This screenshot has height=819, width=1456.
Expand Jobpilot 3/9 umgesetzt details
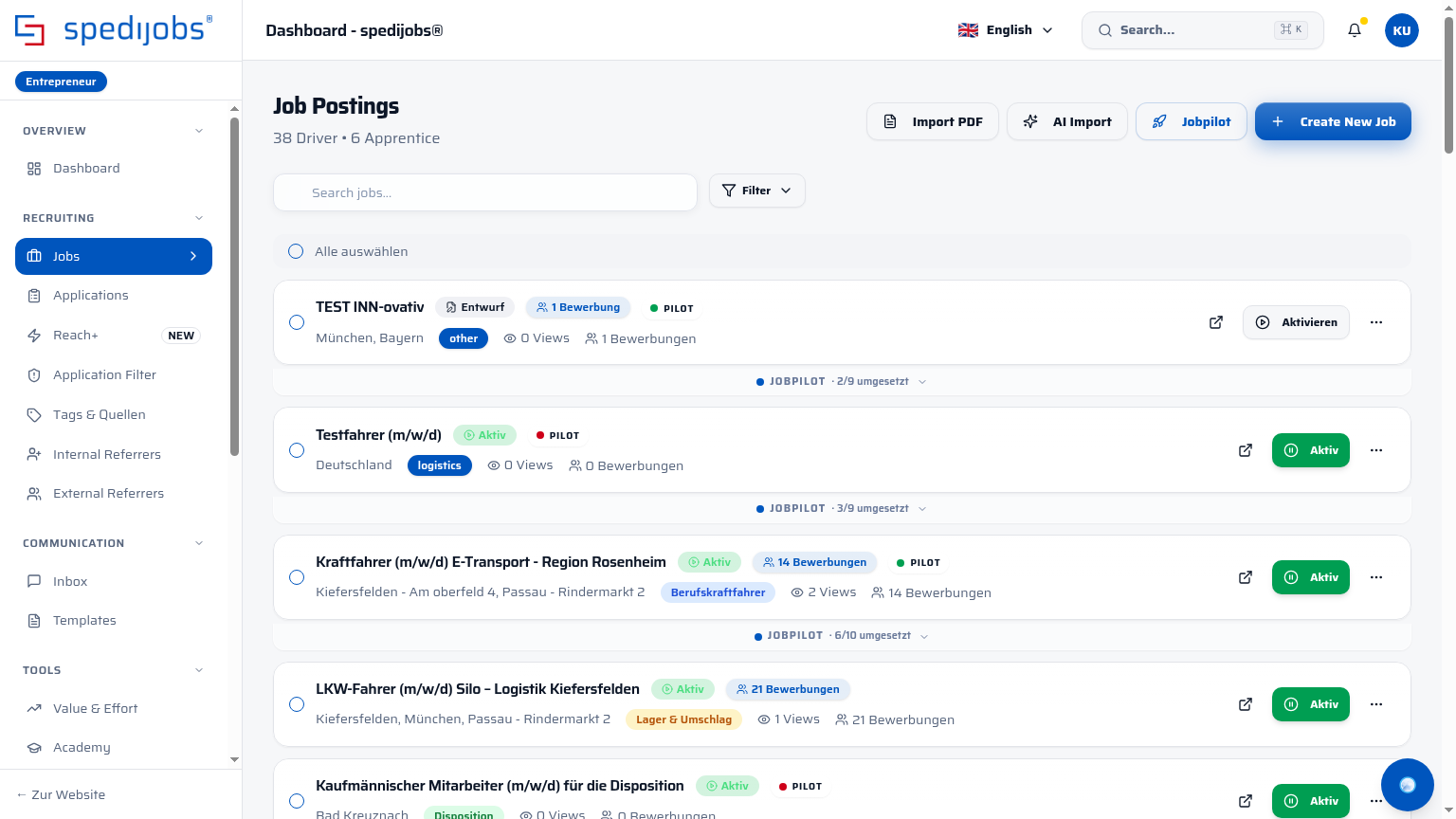(x=842, y=508)
